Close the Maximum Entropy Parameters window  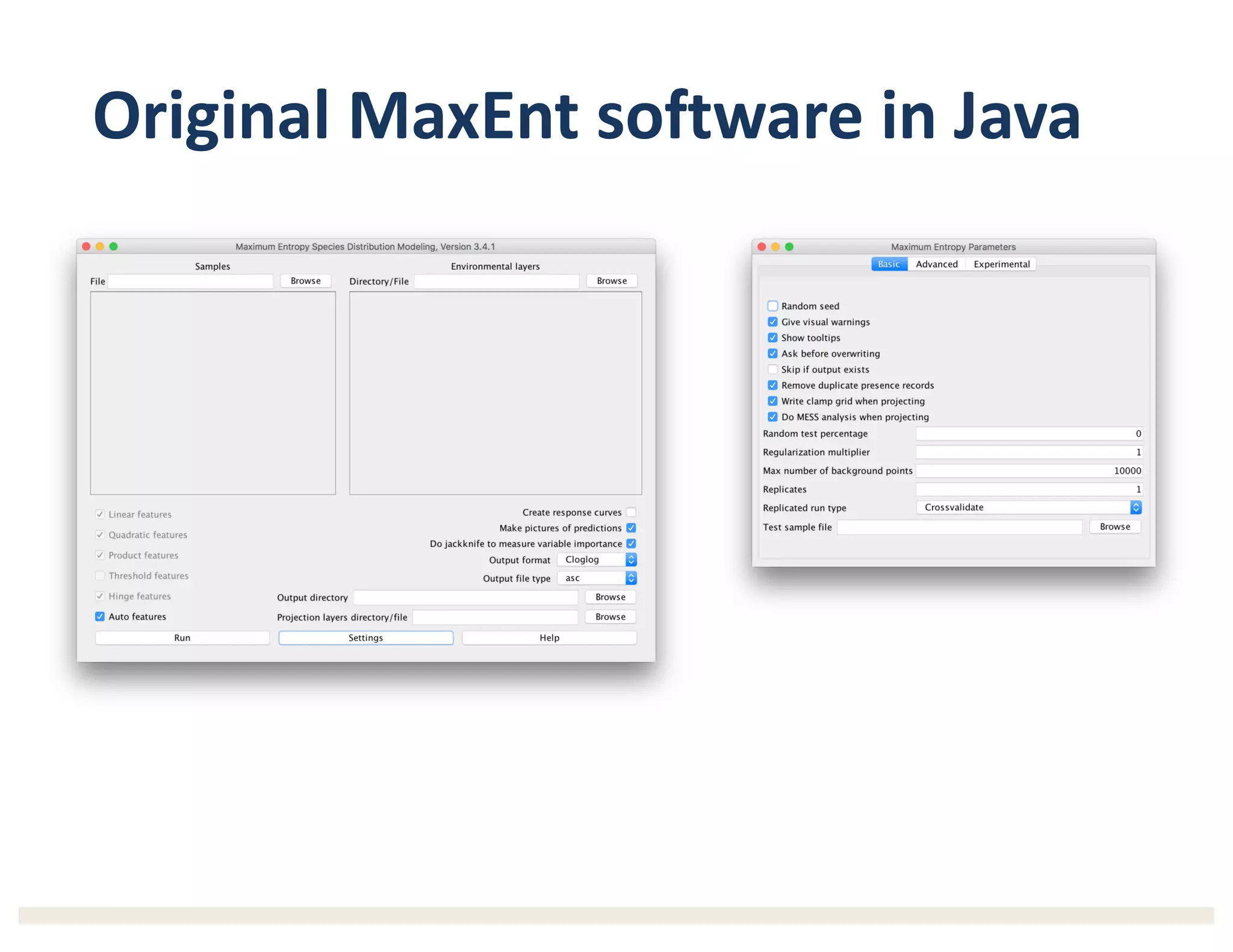[x=762, y=247]
